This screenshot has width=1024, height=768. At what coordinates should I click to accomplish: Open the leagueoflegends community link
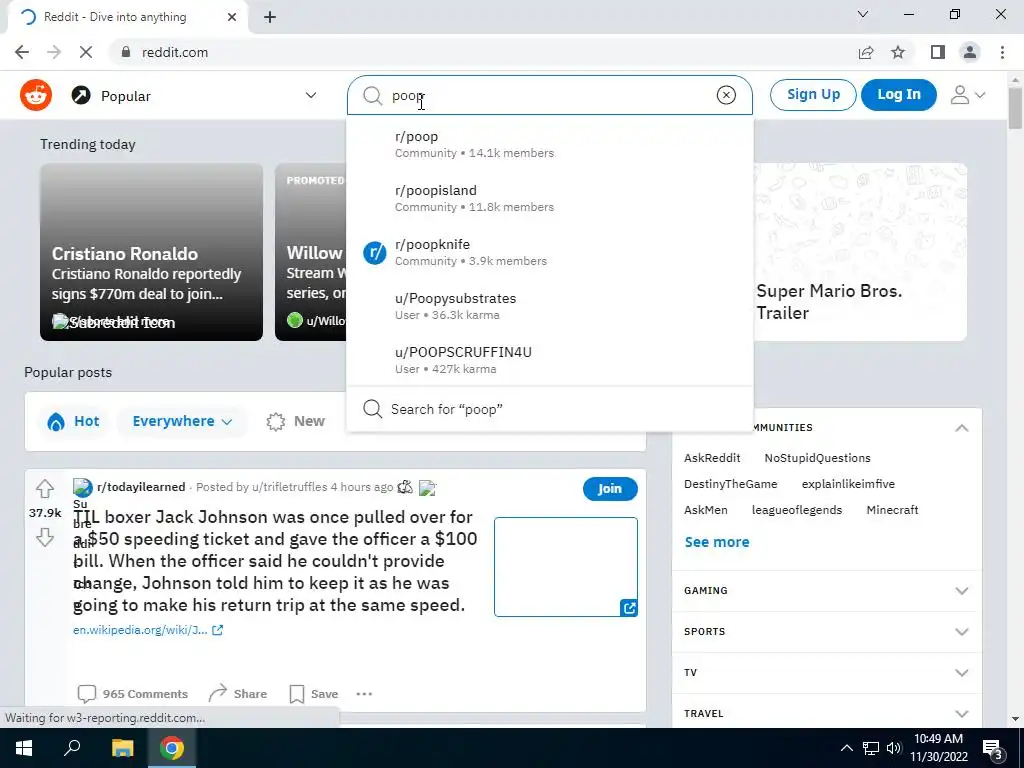(x=797, y=510)
